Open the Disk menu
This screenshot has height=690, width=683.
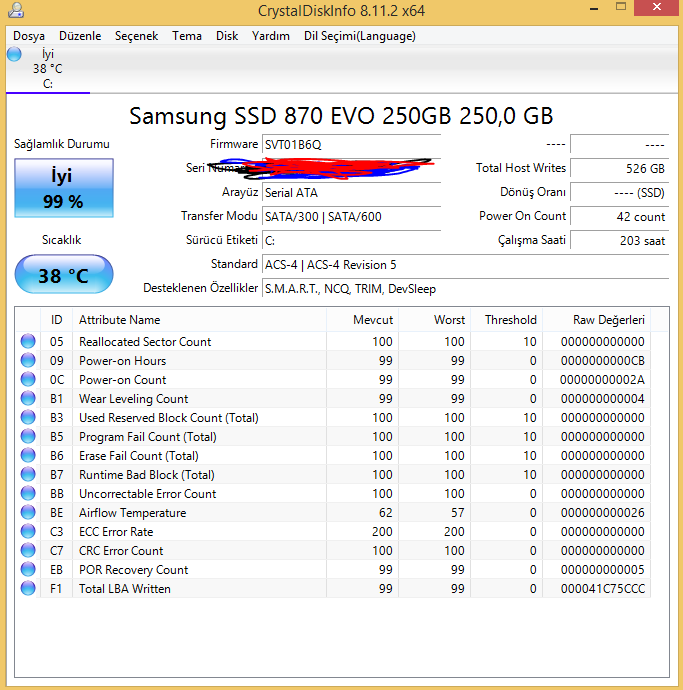[227, 36]
